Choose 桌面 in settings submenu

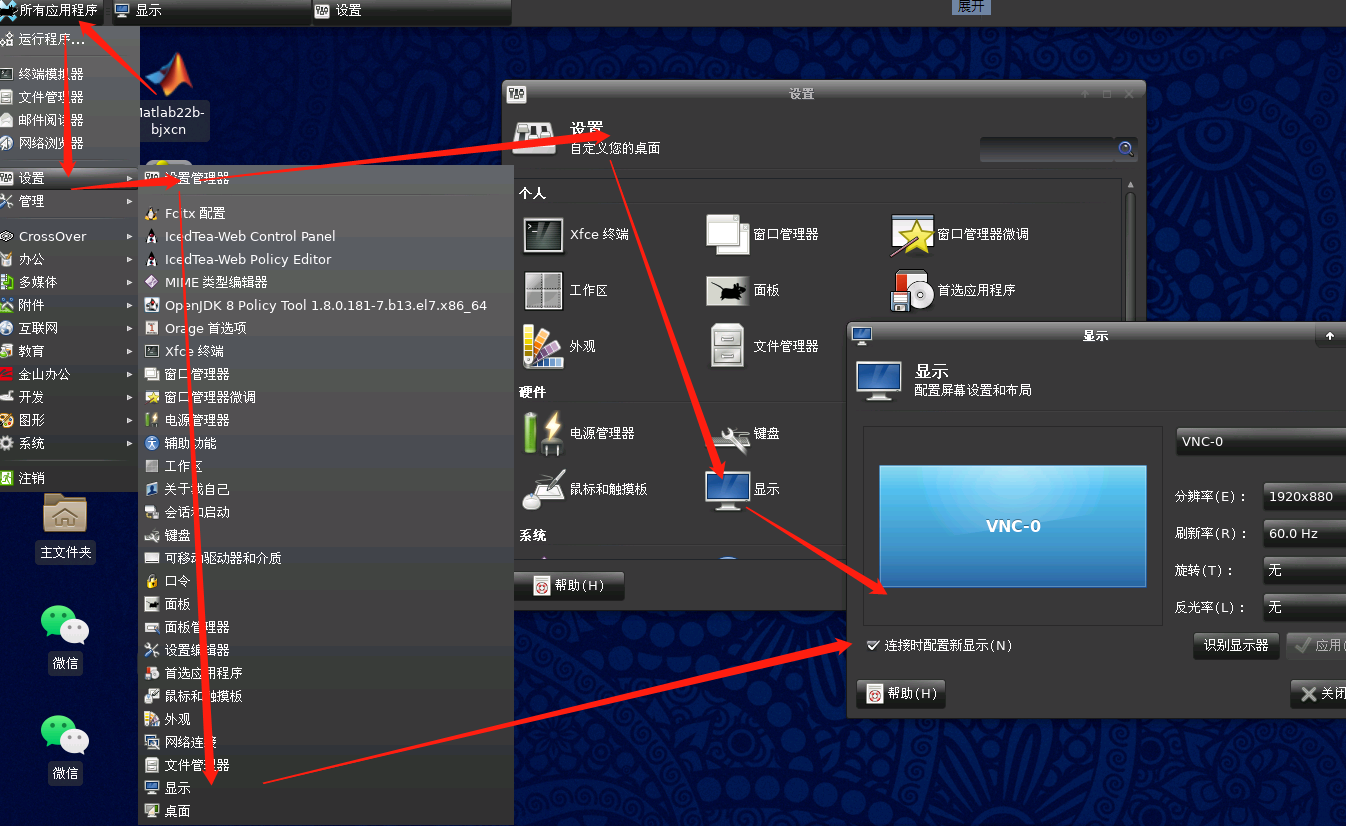coord(326,811)
